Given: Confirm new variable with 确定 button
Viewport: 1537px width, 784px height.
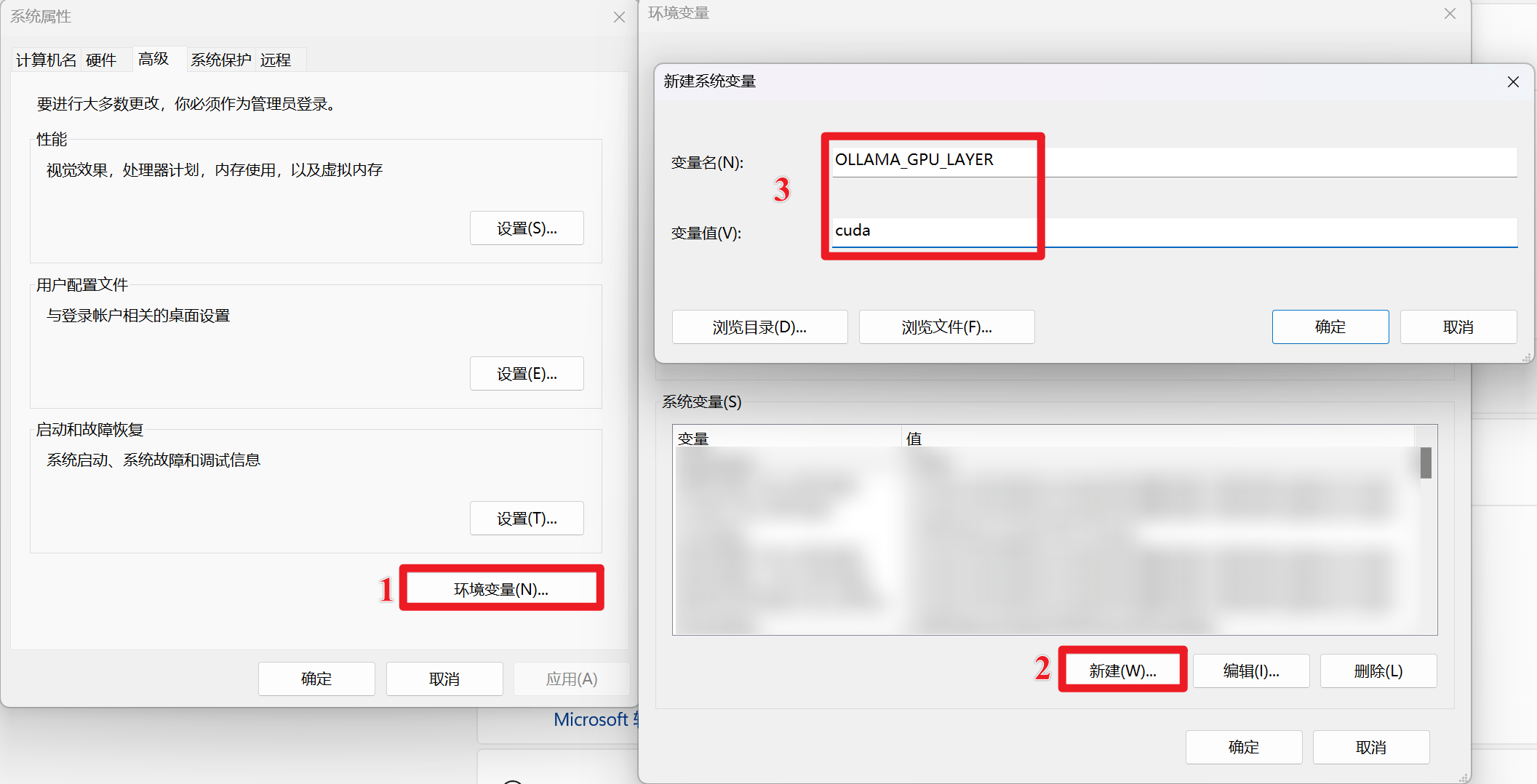Looking at the screenshot, I should (x=1330, y=327).
